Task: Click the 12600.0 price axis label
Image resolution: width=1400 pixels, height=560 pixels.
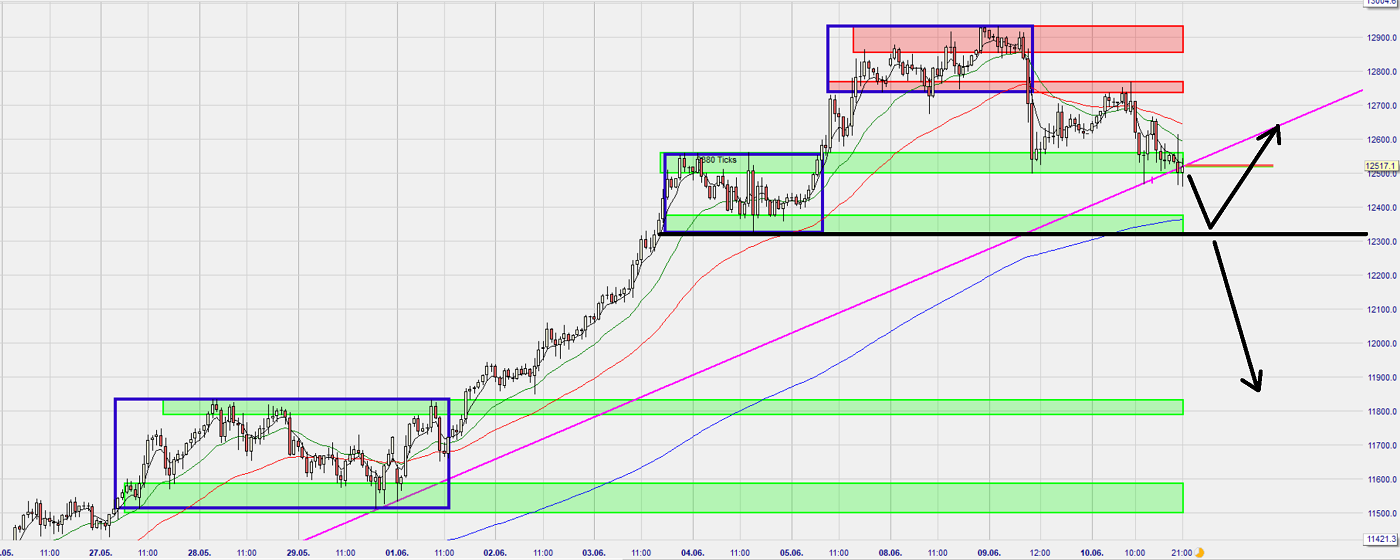Action: (1383, 140)
